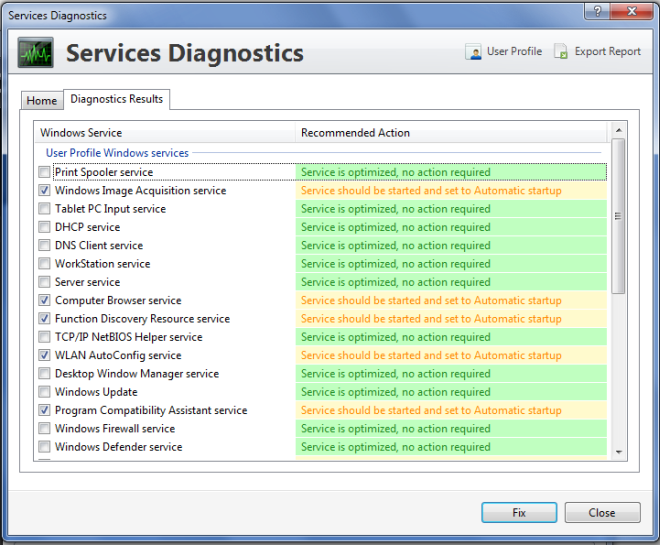Uncheck the WLAN AutoConfig service checkbox

[44, 355]
